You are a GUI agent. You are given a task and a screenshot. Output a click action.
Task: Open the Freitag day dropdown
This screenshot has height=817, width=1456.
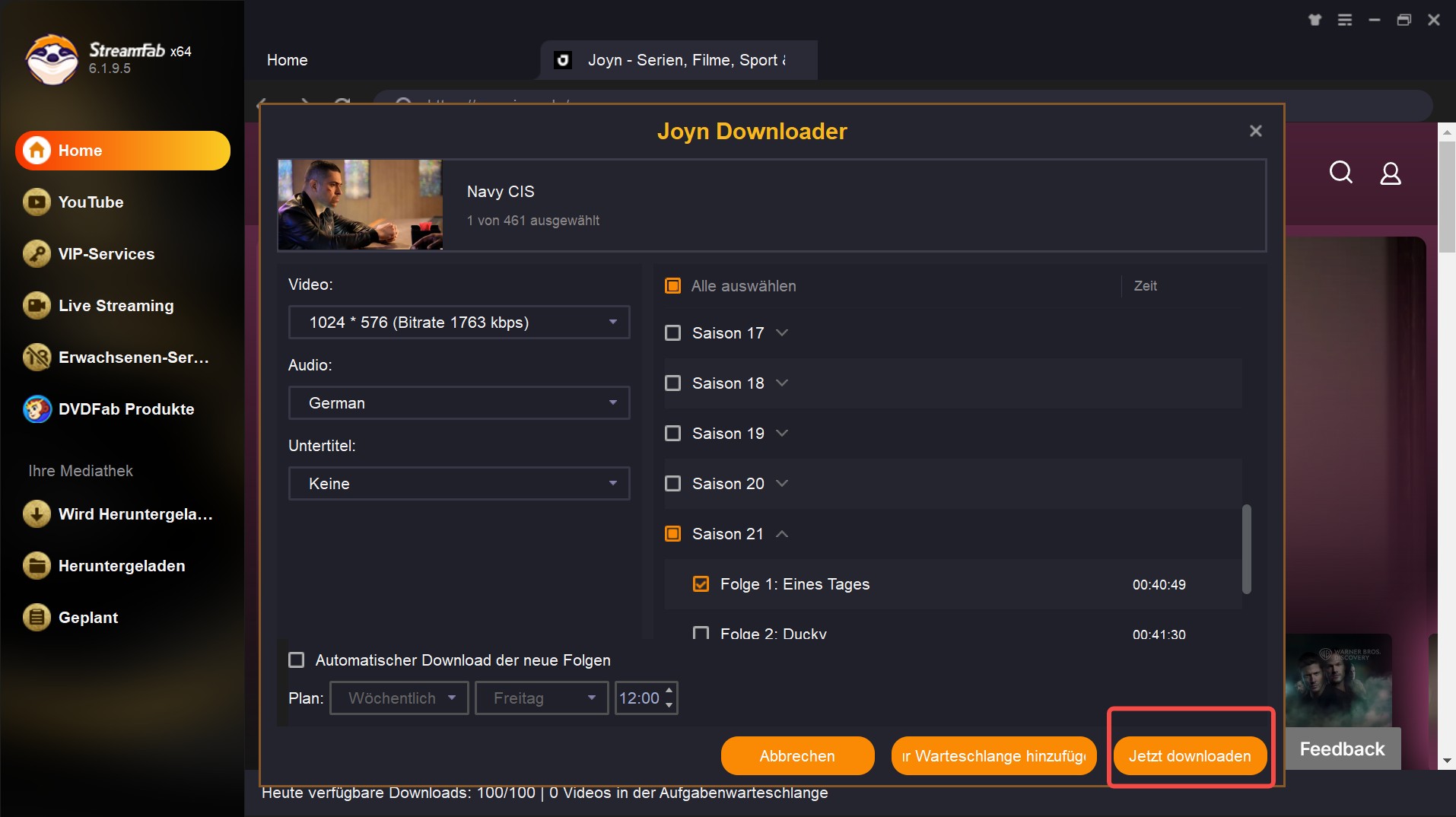(x=542, y=698)
